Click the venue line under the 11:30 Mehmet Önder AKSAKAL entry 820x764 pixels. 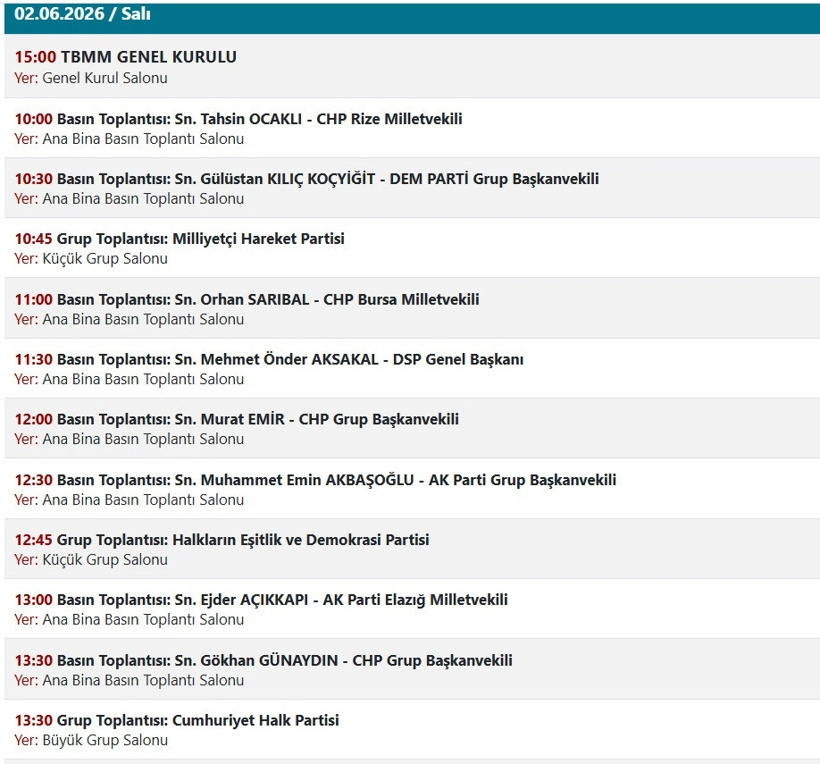tap(129, 379)
